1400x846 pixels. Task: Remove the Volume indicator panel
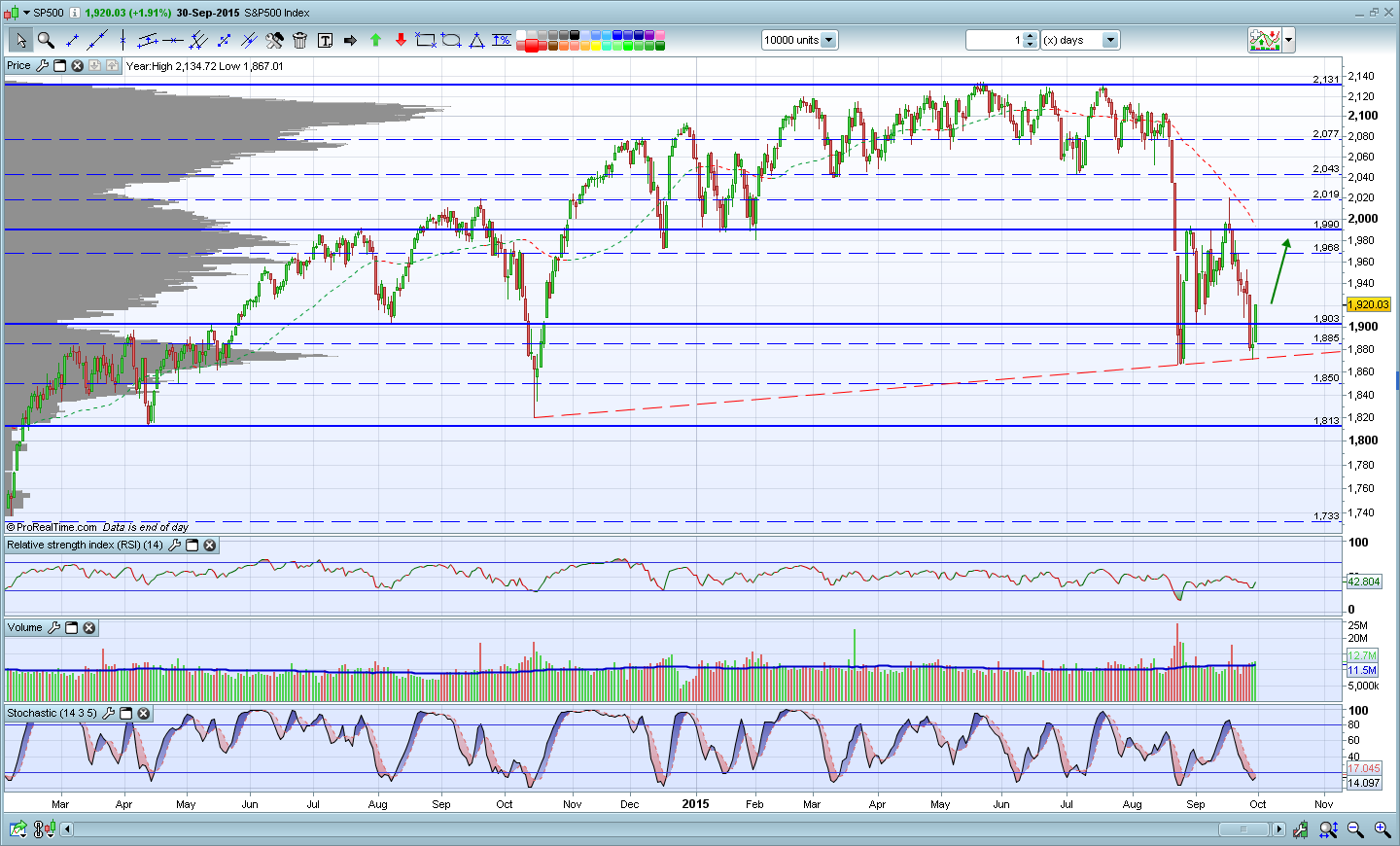(89, 628)
